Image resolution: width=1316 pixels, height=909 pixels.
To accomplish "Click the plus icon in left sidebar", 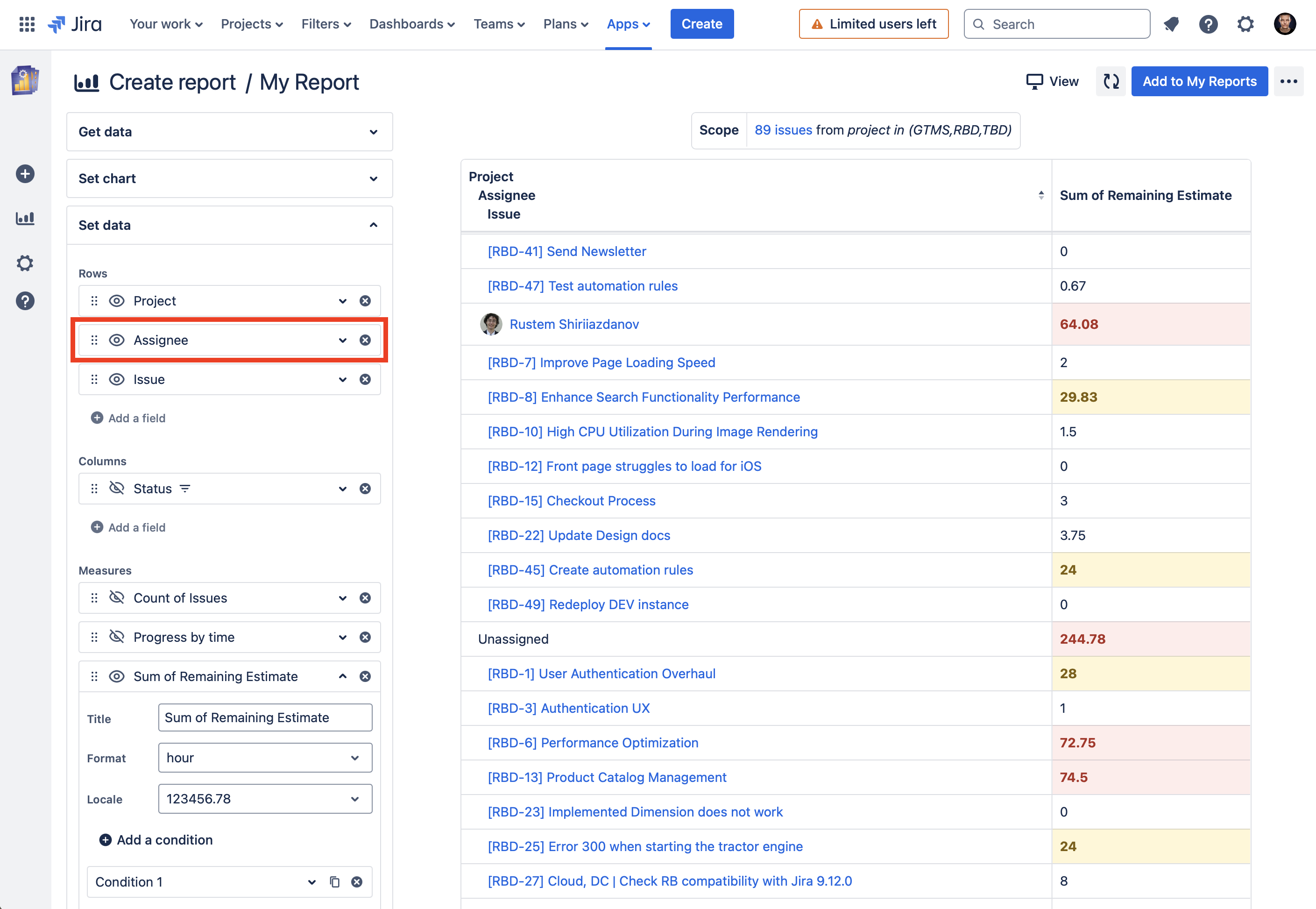I will [x=25, y=174].
